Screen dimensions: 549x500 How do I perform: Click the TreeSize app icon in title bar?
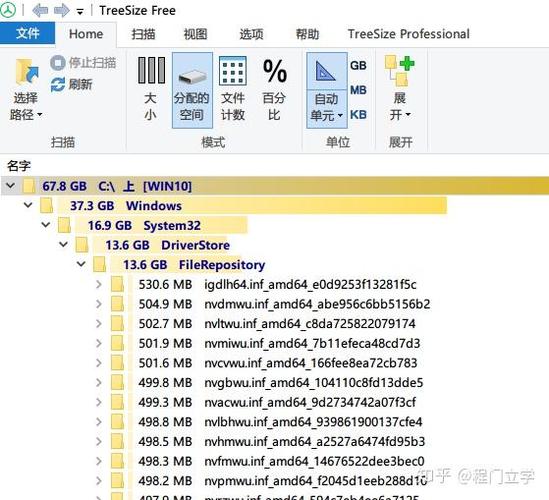[8, 10]
